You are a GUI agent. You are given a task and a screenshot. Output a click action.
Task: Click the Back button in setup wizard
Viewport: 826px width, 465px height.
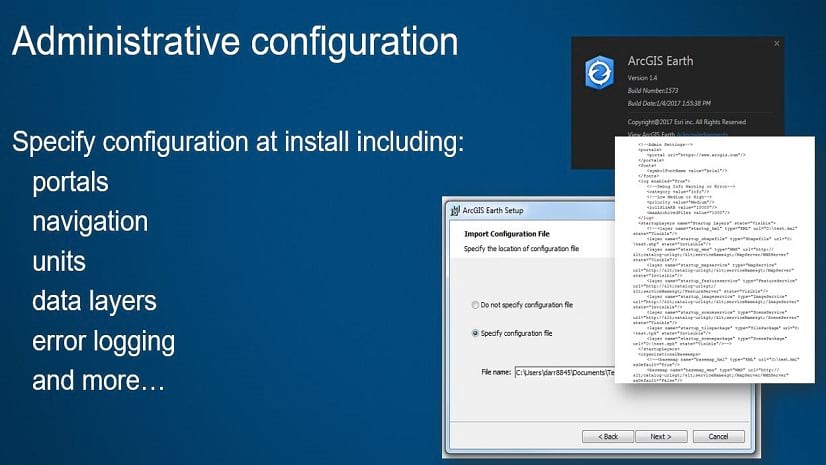(608, 437)
